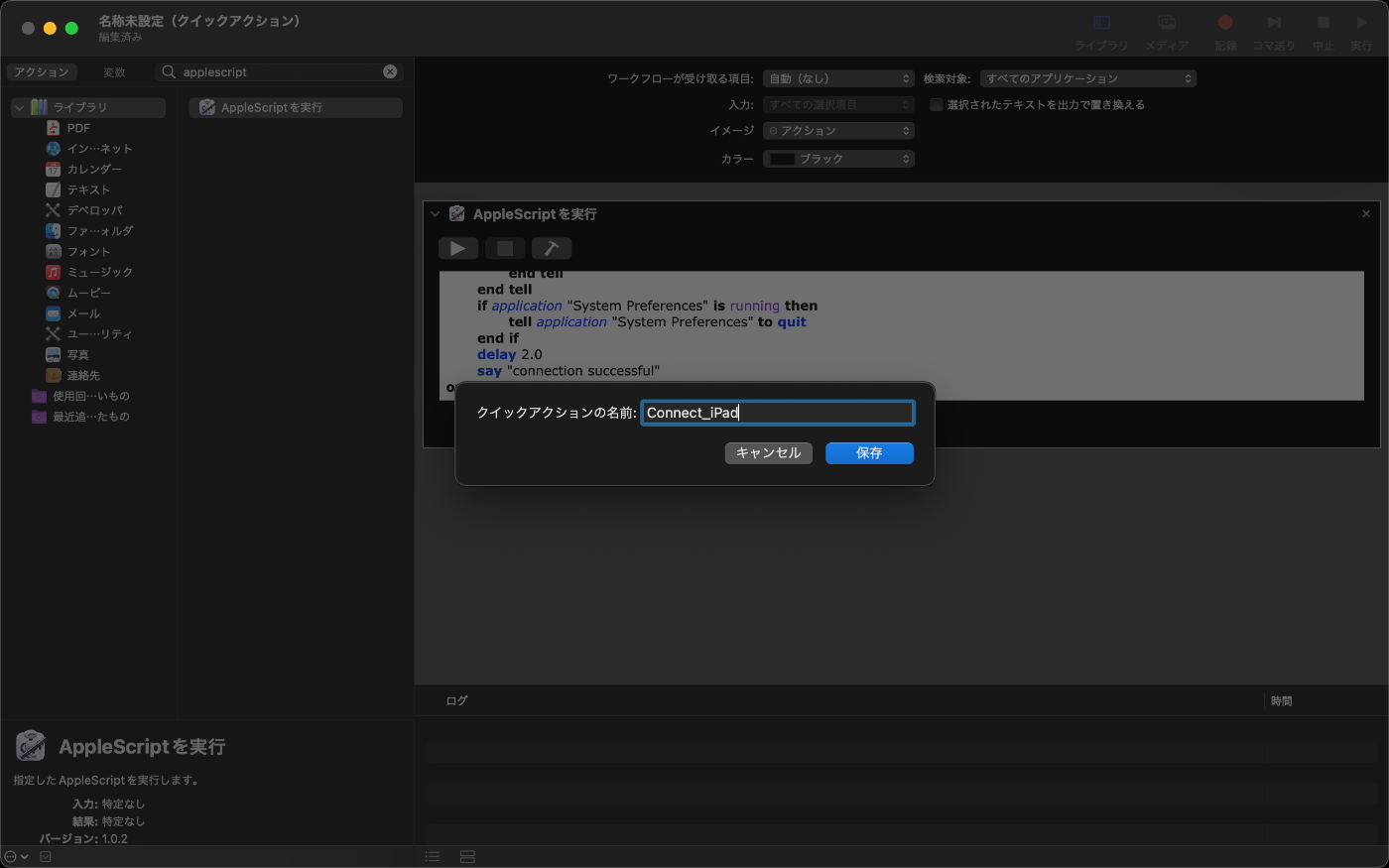Viewport: 1389px width, 868px height.
Task: Click the black color swatch in カラー
Action: (x=783, y=159)
